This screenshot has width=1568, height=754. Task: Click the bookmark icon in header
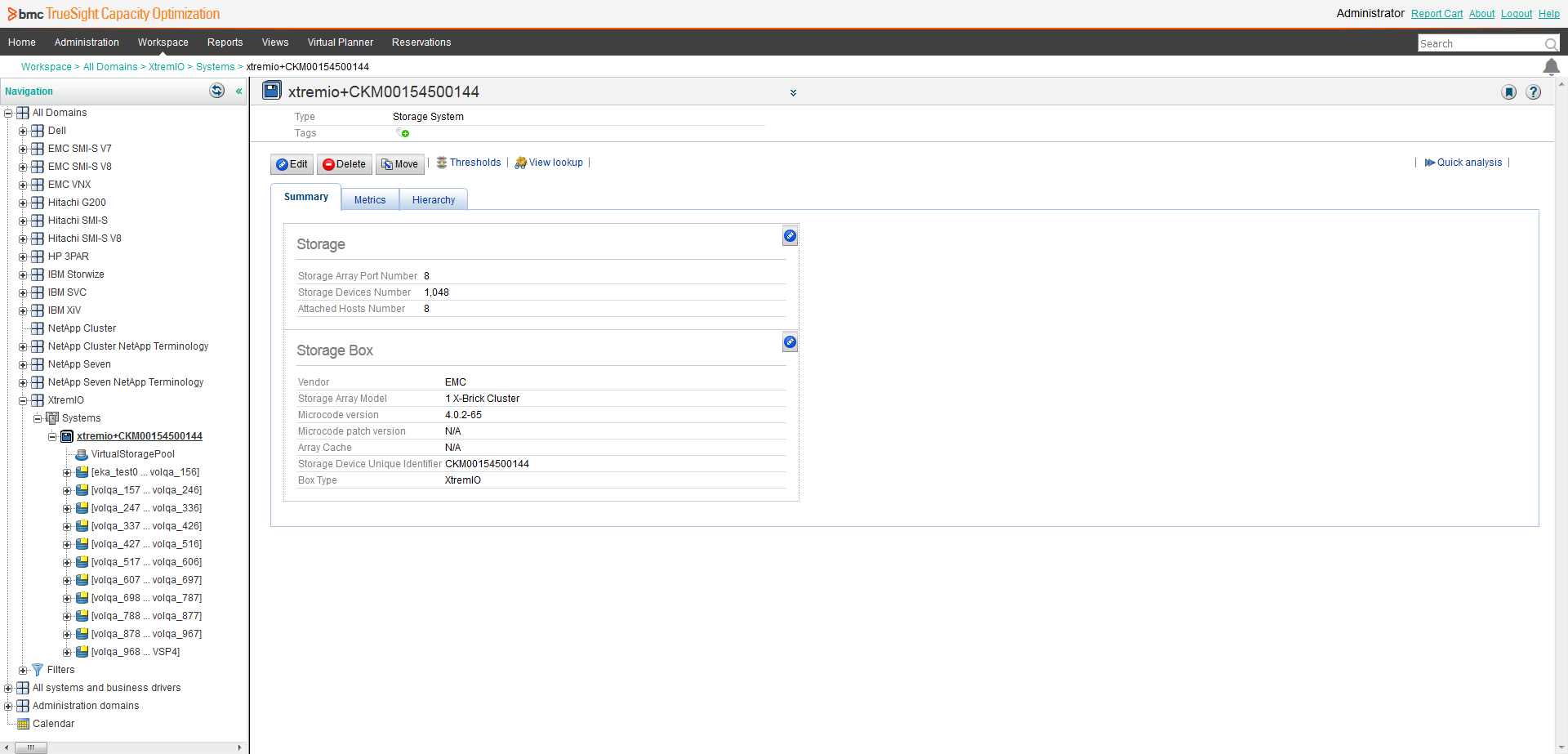pyautogui.click(x=1509, y=92)
